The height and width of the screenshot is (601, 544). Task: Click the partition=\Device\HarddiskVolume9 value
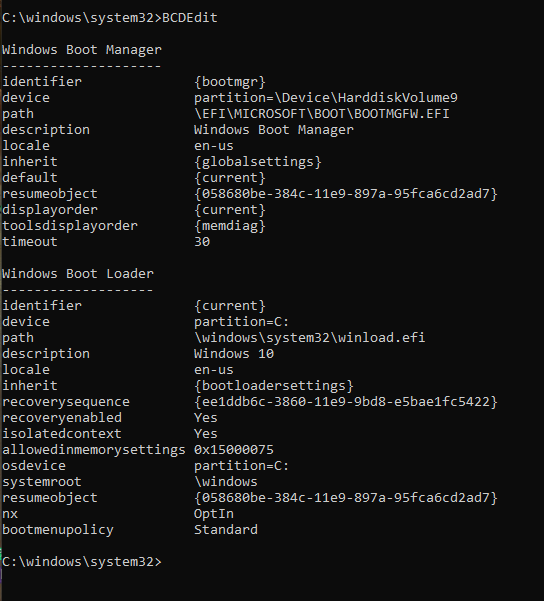click(326, 98)
